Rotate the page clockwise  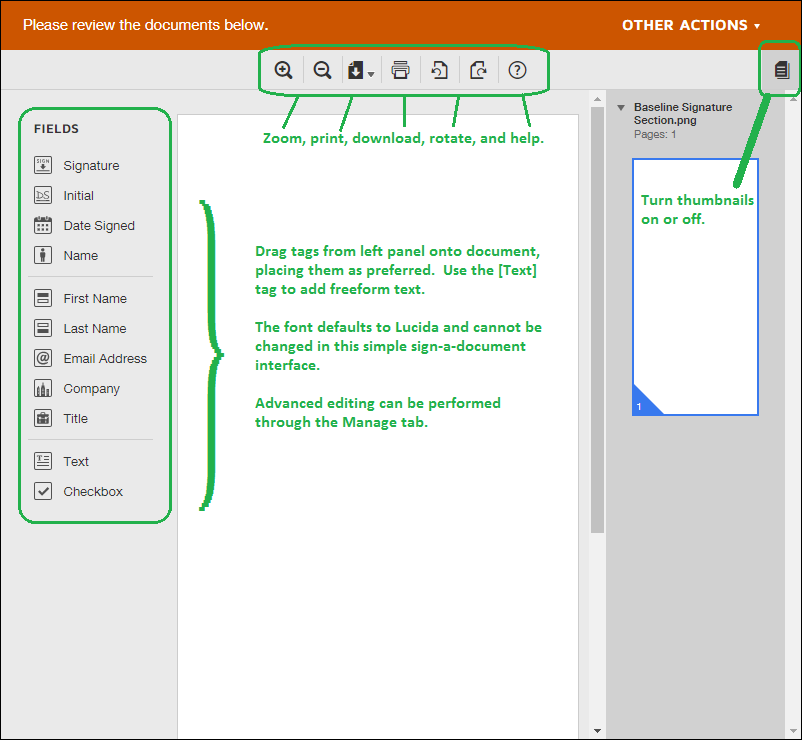coord(478,70)
